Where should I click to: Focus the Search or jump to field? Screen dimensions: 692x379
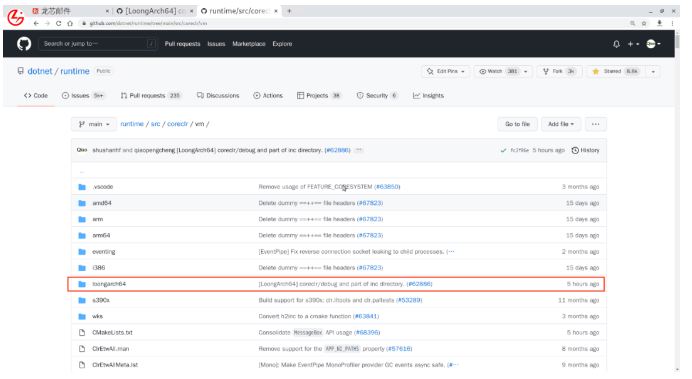point(98,44)
